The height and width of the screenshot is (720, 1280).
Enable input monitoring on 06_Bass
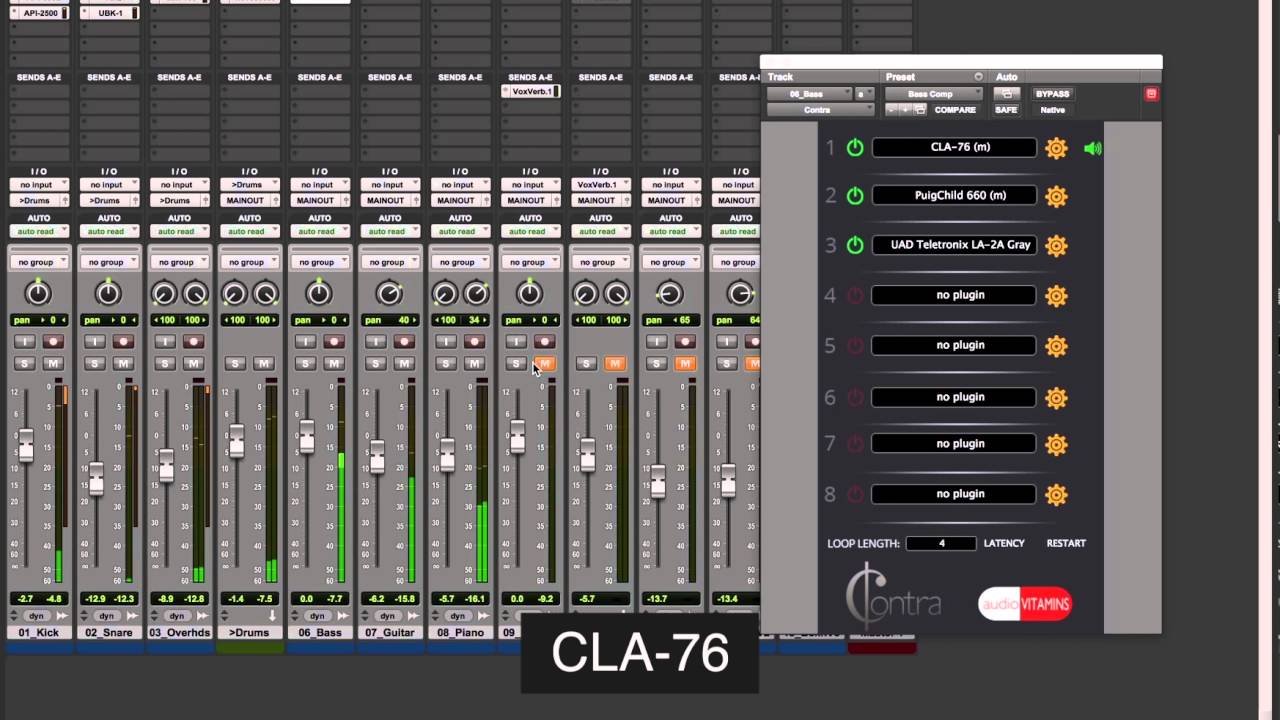point(305,342)
